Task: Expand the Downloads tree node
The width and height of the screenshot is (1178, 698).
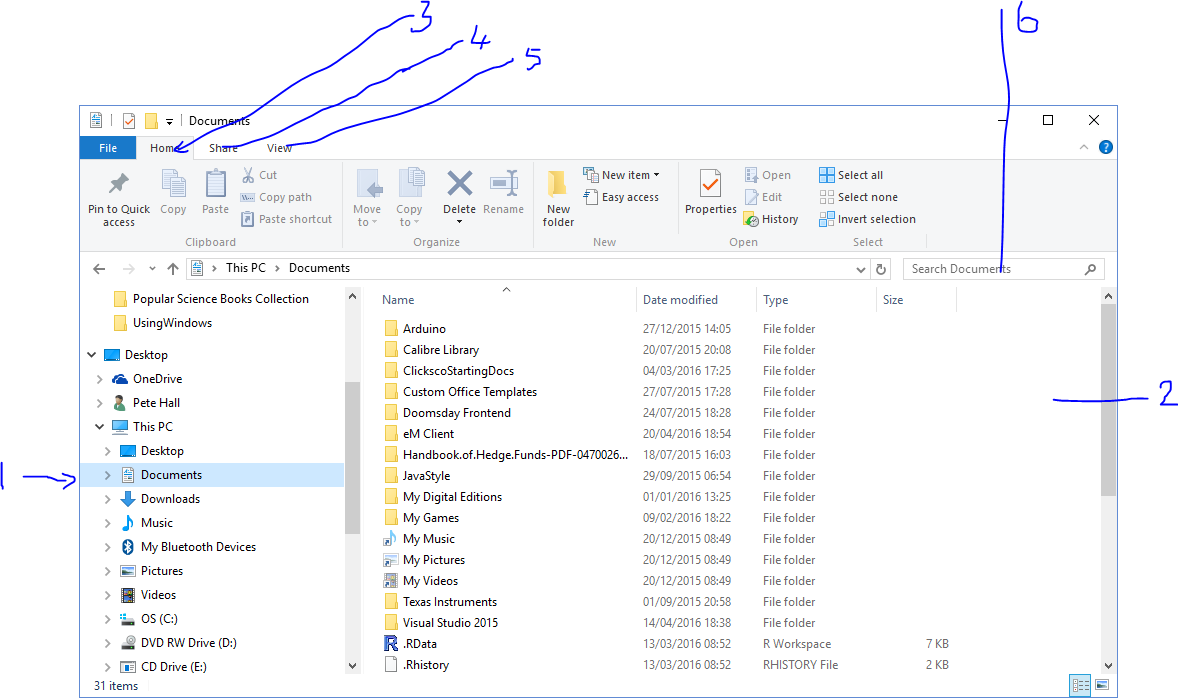Action: [107, 499]
